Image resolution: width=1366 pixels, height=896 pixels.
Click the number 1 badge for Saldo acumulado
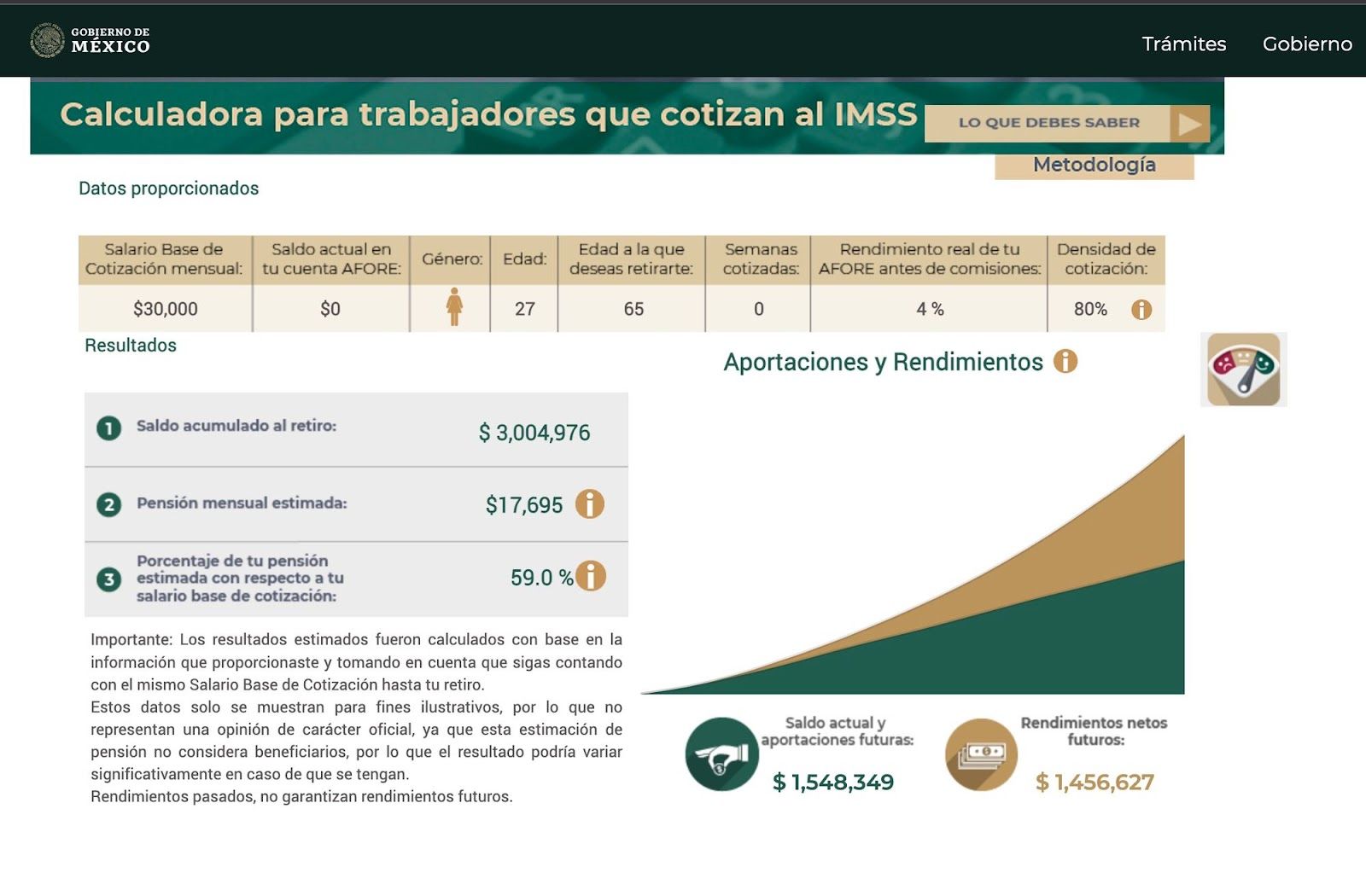click(x=108, y=428)
